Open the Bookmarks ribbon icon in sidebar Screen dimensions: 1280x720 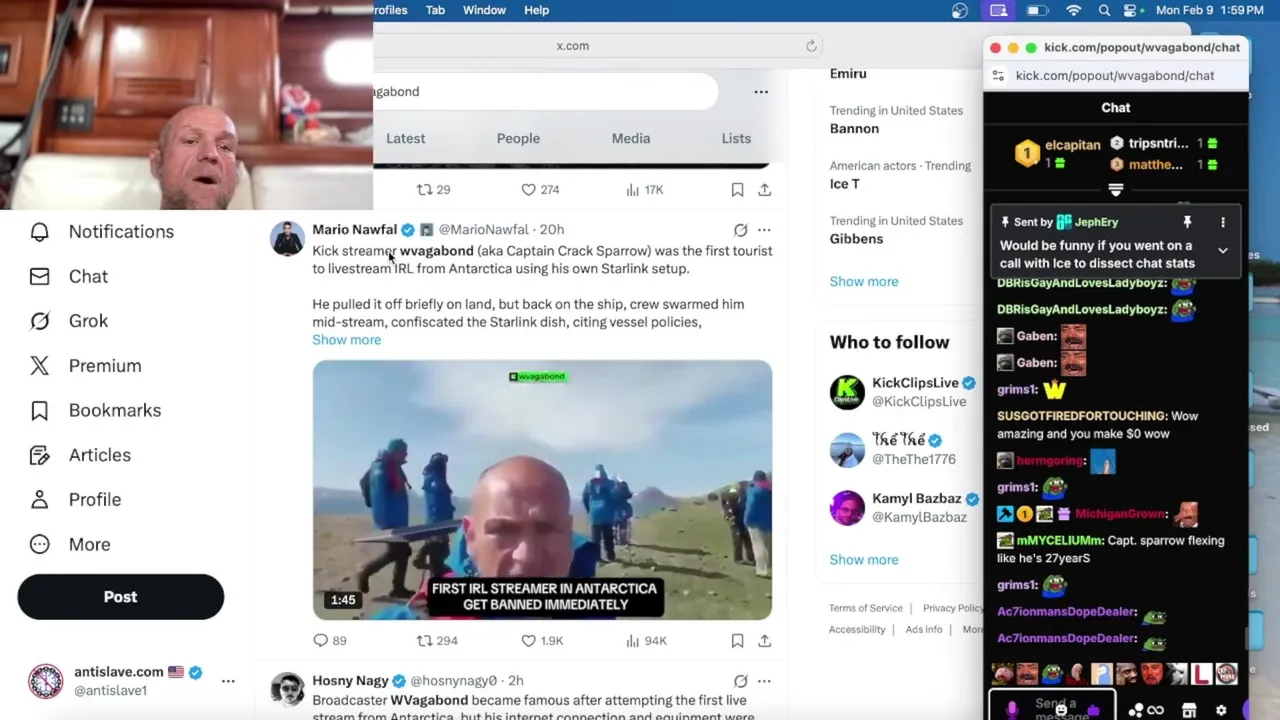pos(39,411)
